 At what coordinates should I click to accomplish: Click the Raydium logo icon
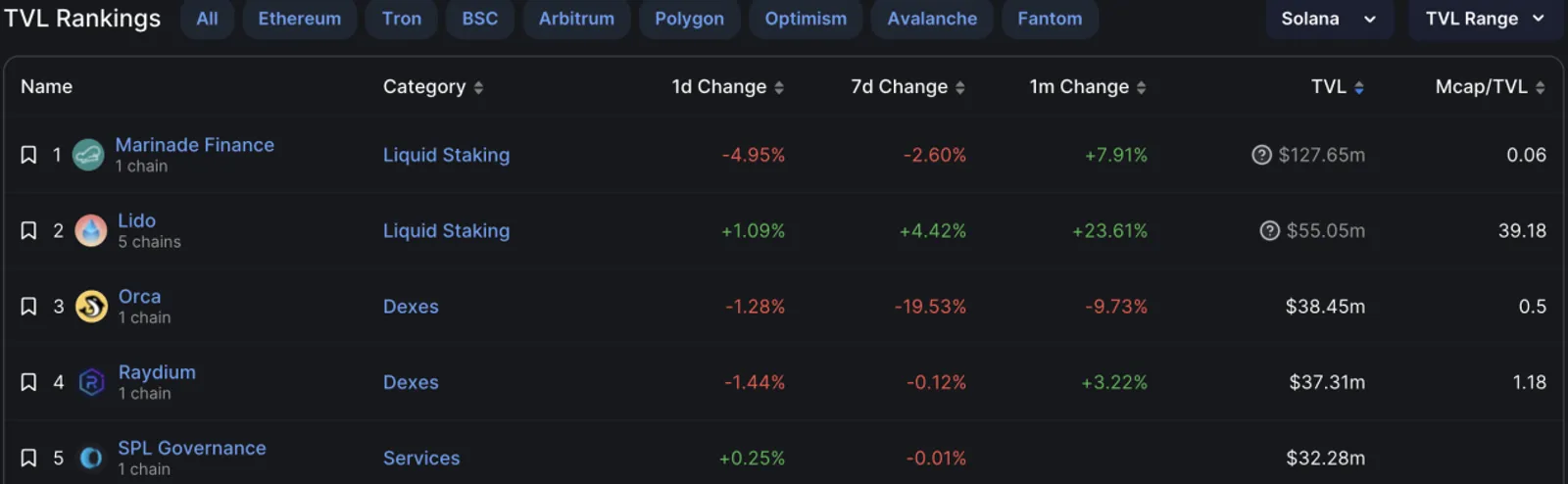point(91,382)
